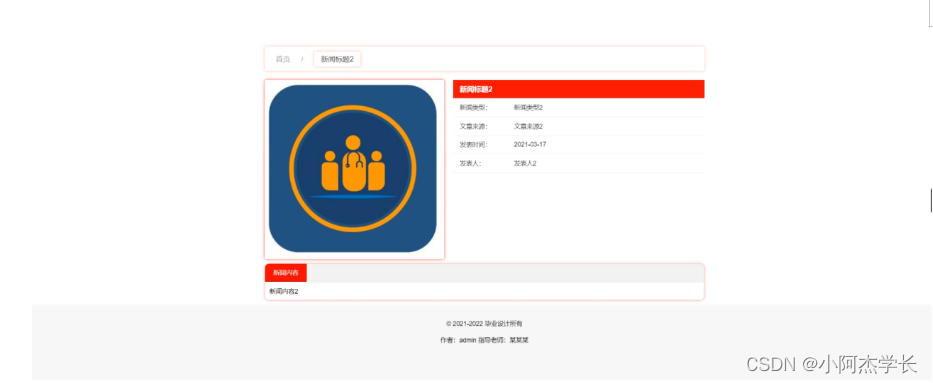This screenshot has width=933, height=383.
Task: Select the body text 新闻内容2
Action: [284, 291]
